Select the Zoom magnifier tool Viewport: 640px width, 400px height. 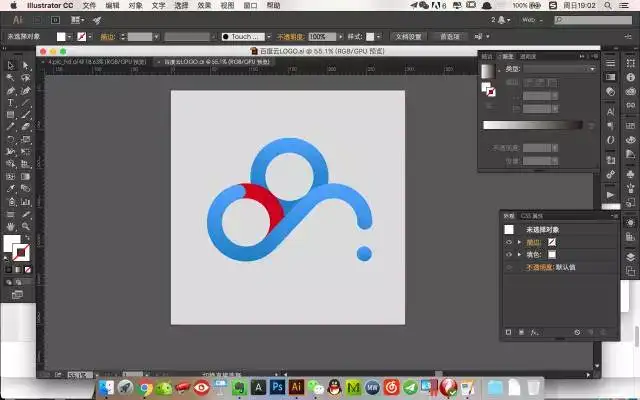point(26,227)
